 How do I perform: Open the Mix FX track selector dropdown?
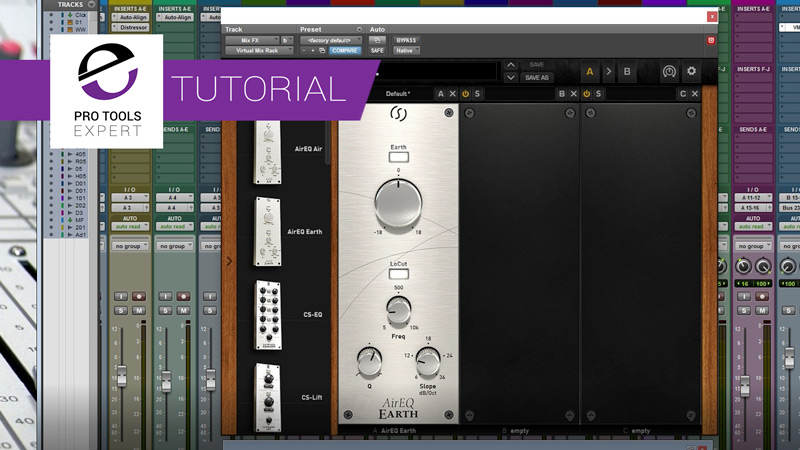click(252, 40)
